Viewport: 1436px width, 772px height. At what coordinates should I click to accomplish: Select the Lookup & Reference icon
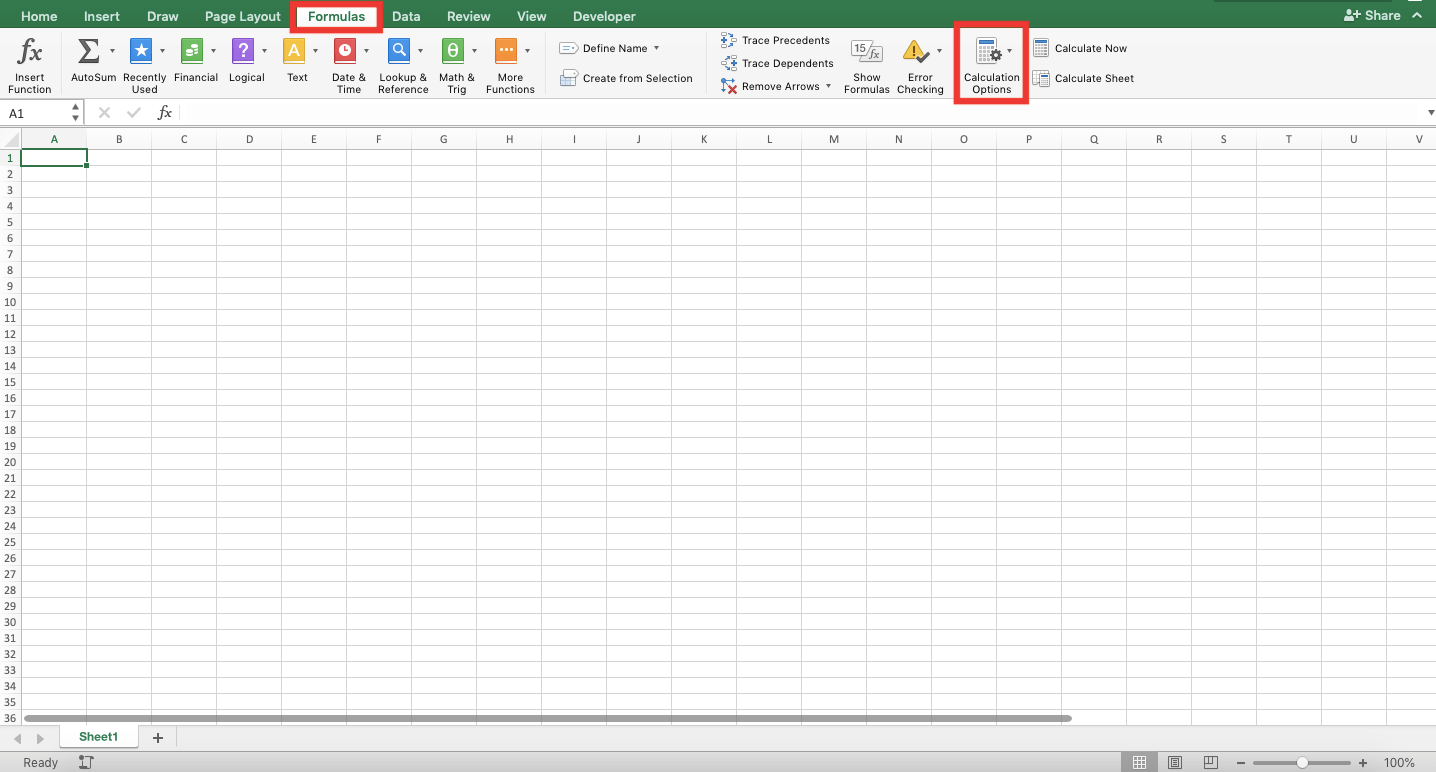click(x=399, y=52)
